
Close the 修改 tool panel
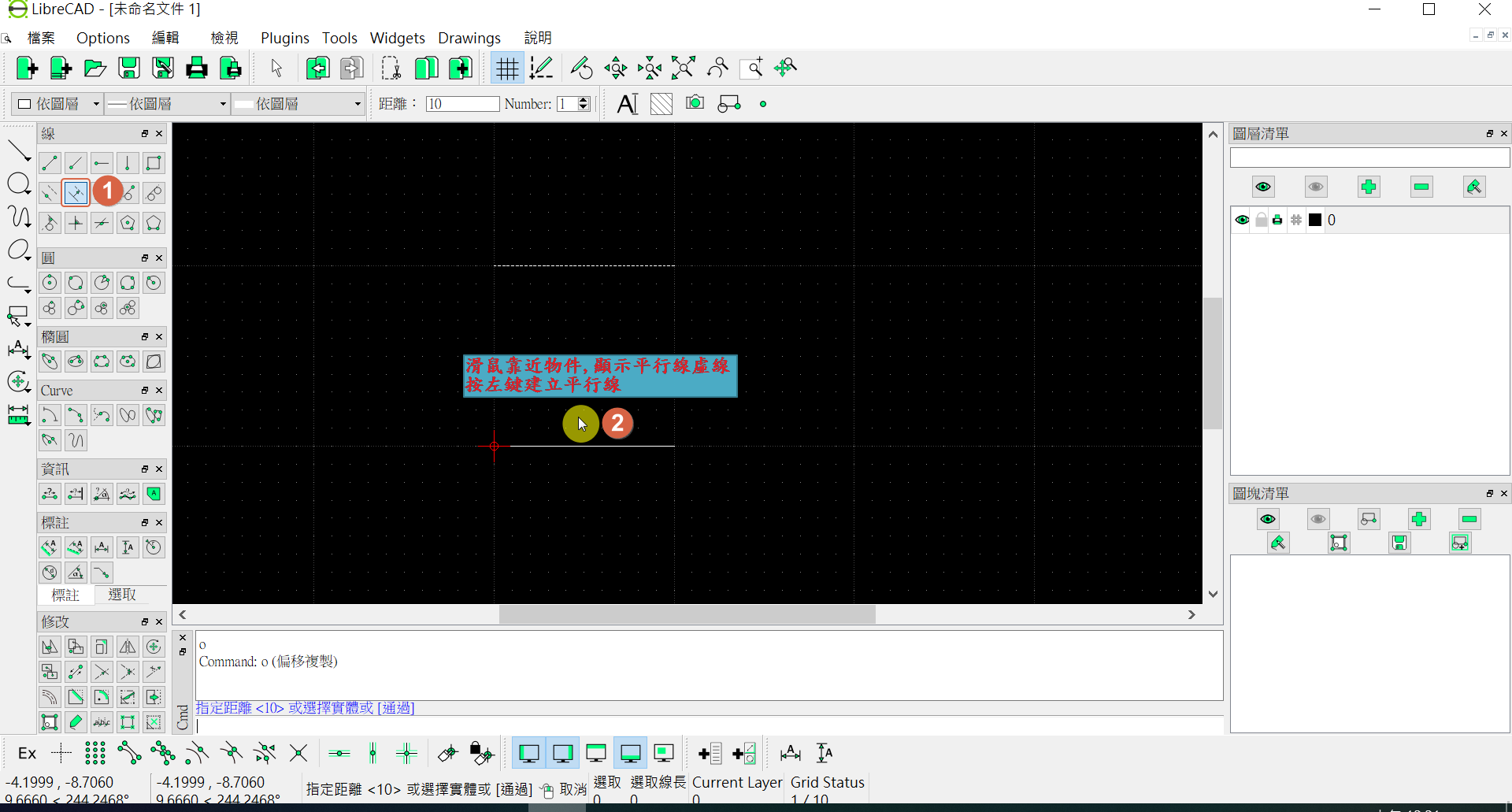click(159, 622)
